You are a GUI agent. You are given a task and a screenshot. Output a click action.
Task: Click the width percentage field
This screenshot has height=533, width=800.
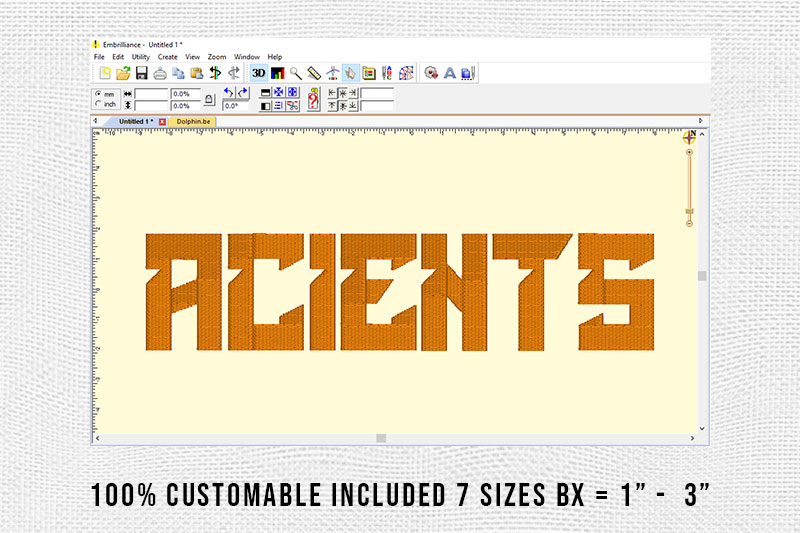pos(185,94)
